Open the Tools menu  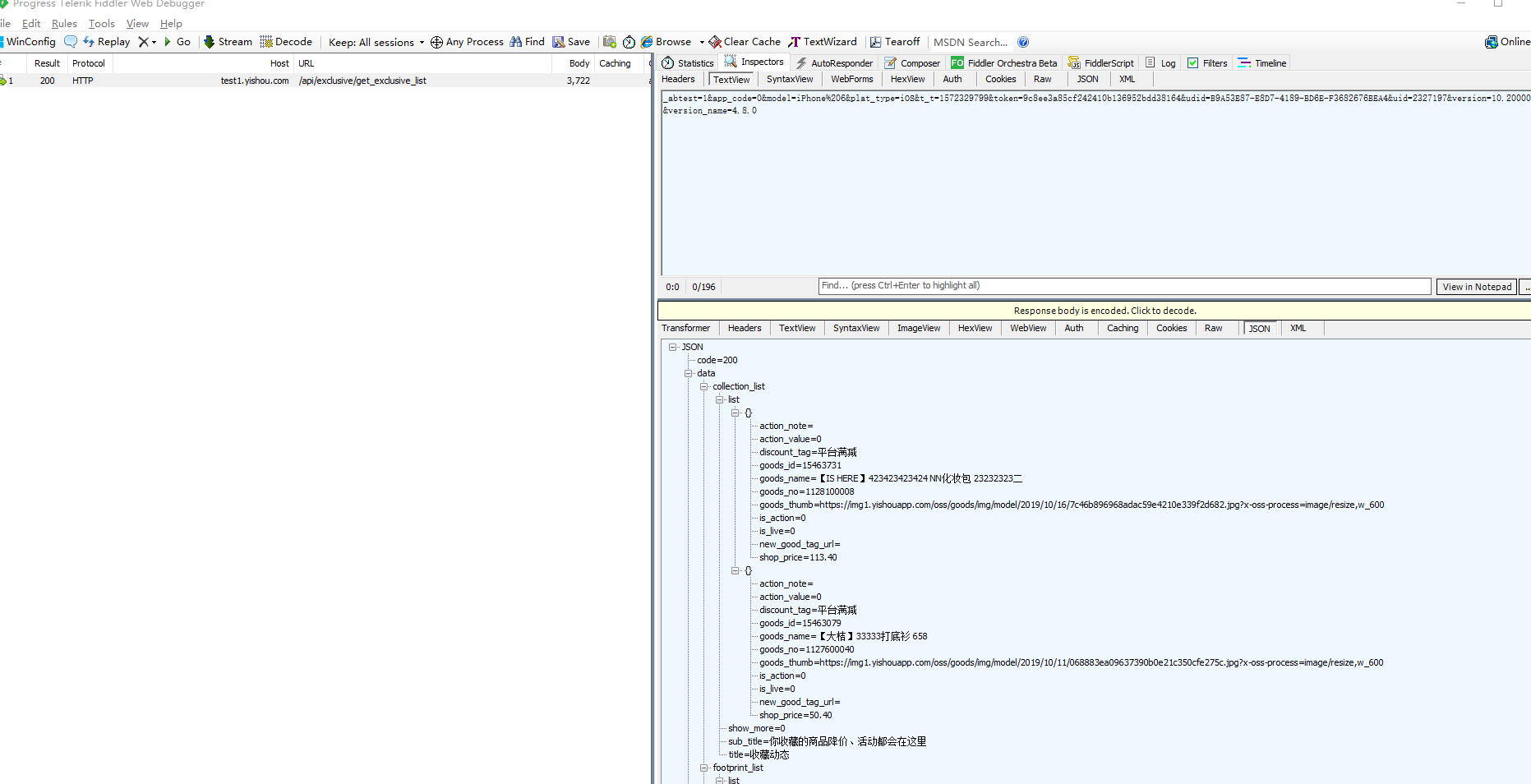tap(102, 24)
